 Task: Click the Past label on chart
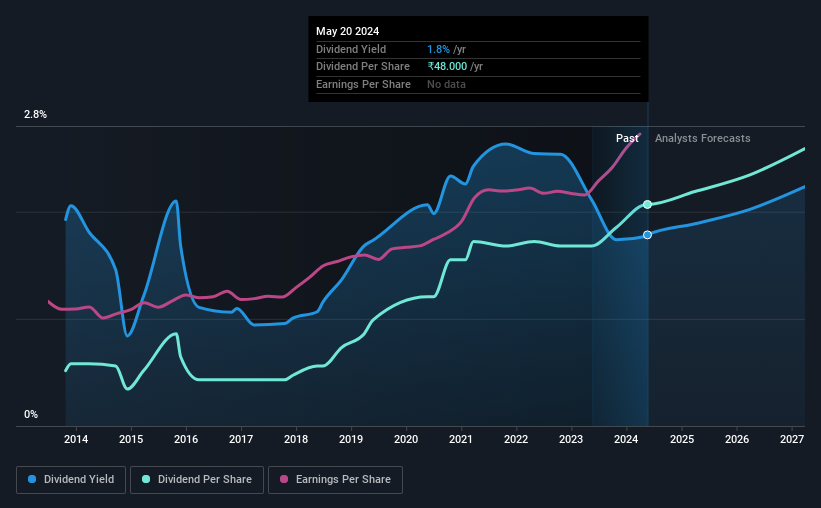coord(627,138)
